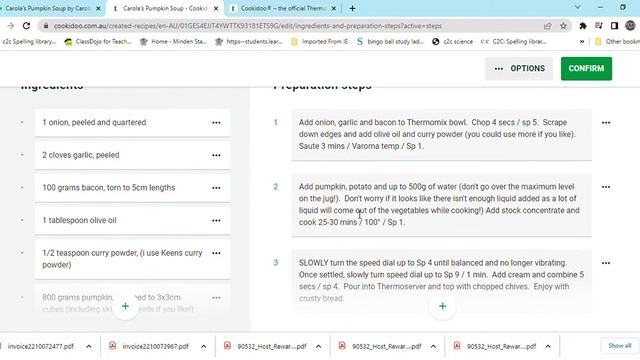640x360 pixels.
Task: Open browser profile avatar
Action: point(630,26)
